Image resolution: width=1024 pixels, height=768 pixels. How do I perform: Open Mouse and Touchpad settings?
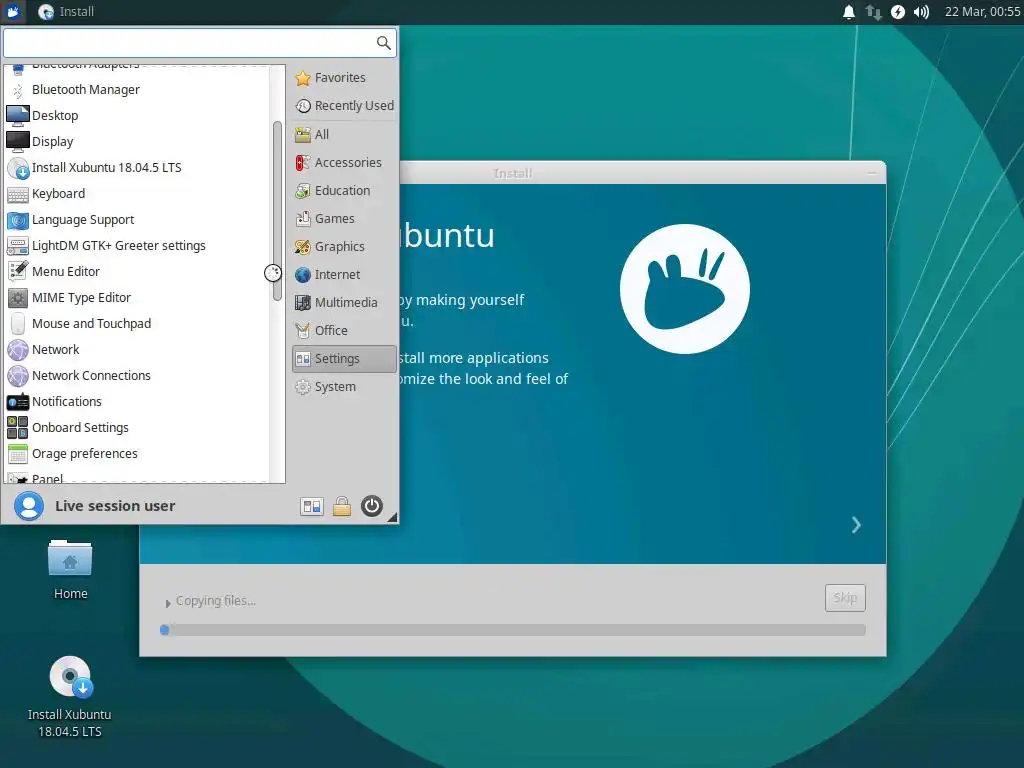(x=137, y=324)
